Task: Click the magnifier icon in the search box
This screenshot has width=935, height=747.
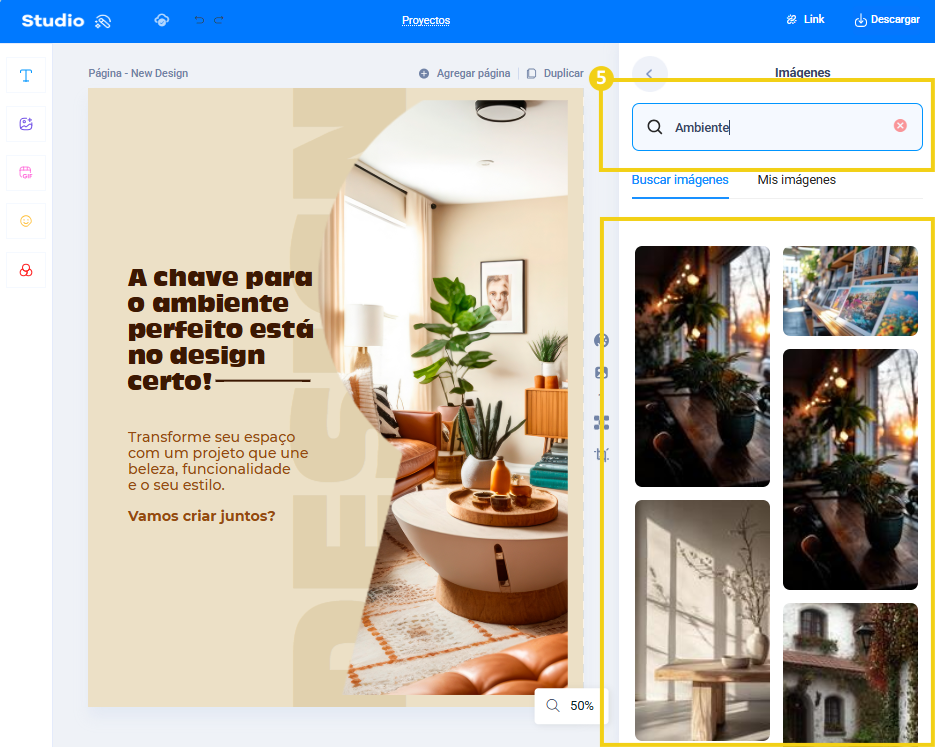Action: (x=655, y=127)
